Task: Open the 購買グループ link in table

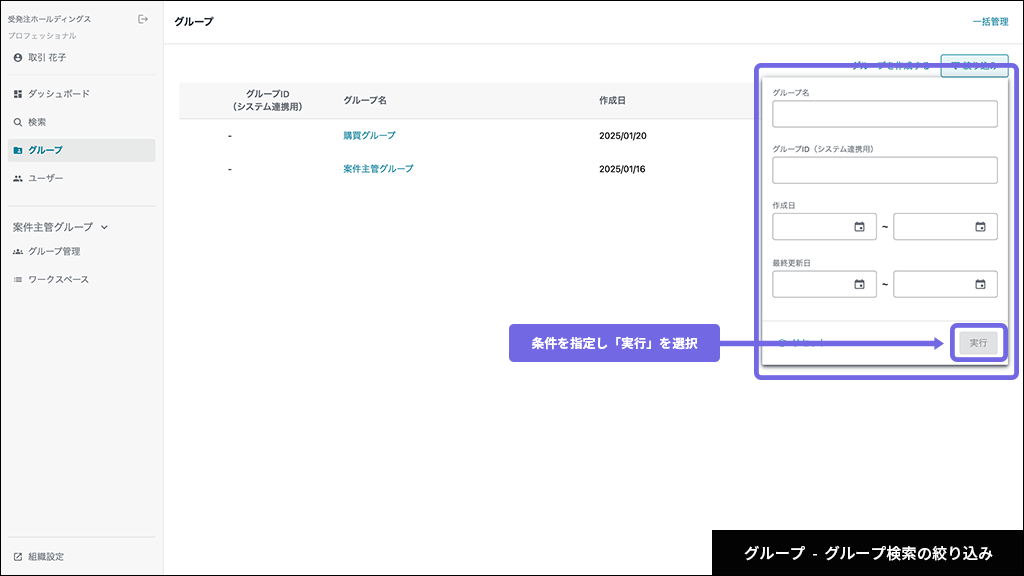Action: (370, 135)
